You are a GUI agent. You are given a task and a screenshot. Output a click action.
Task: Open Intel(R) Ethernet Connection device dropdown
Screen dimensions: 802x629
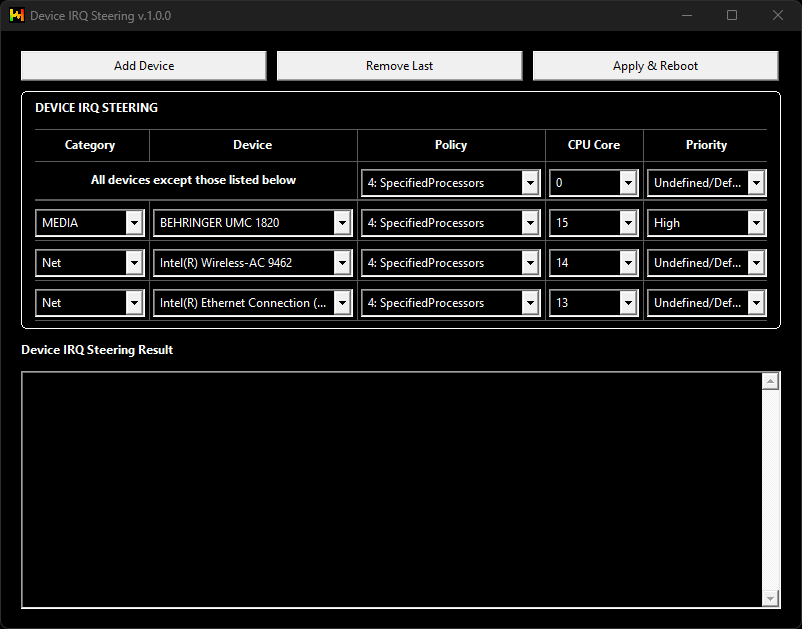pyautogui.click(x=253, y=303)
